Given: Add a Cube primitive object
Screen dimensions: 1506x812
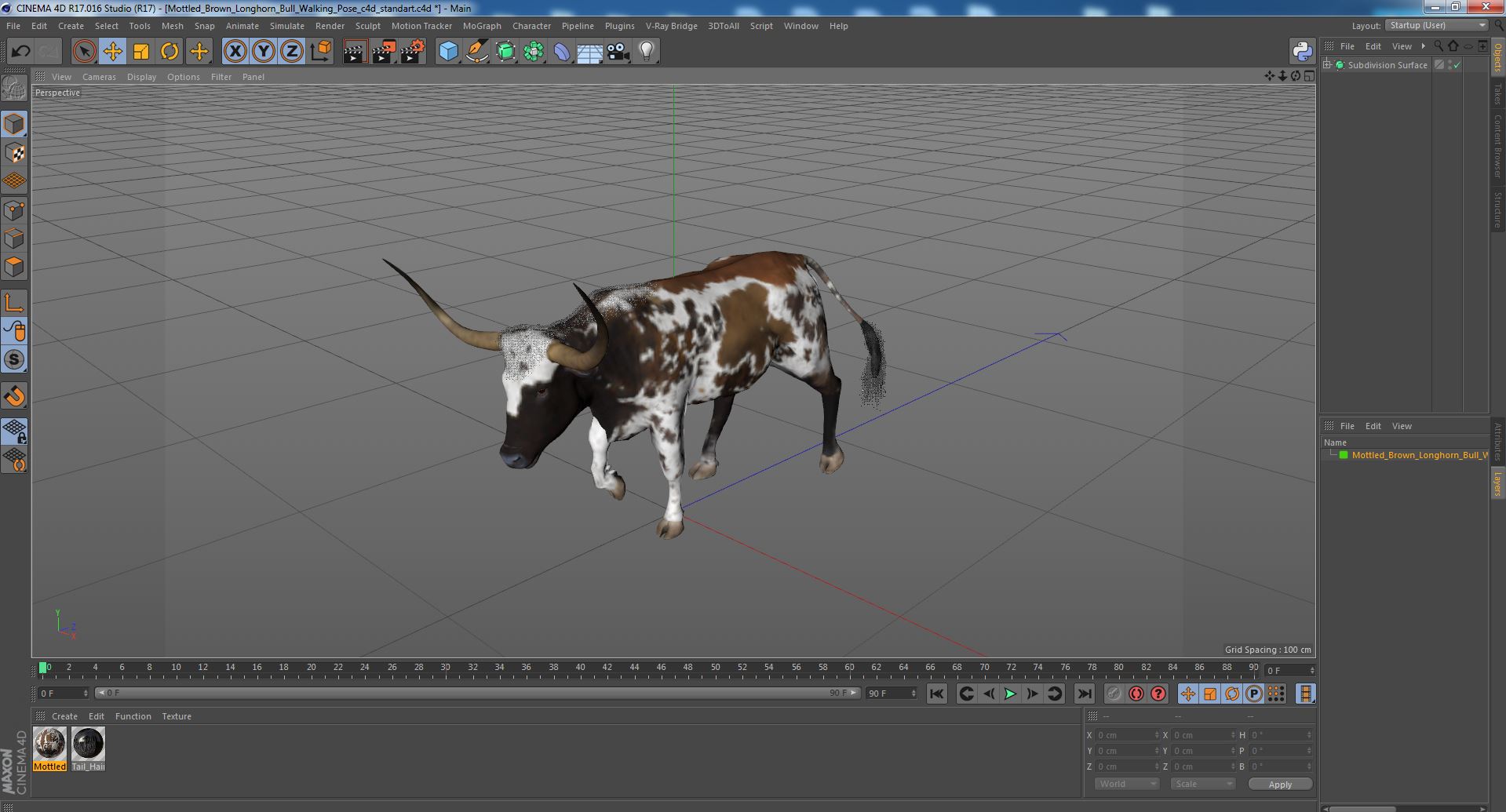Looking at the screenshot, I should coord(448,52).
